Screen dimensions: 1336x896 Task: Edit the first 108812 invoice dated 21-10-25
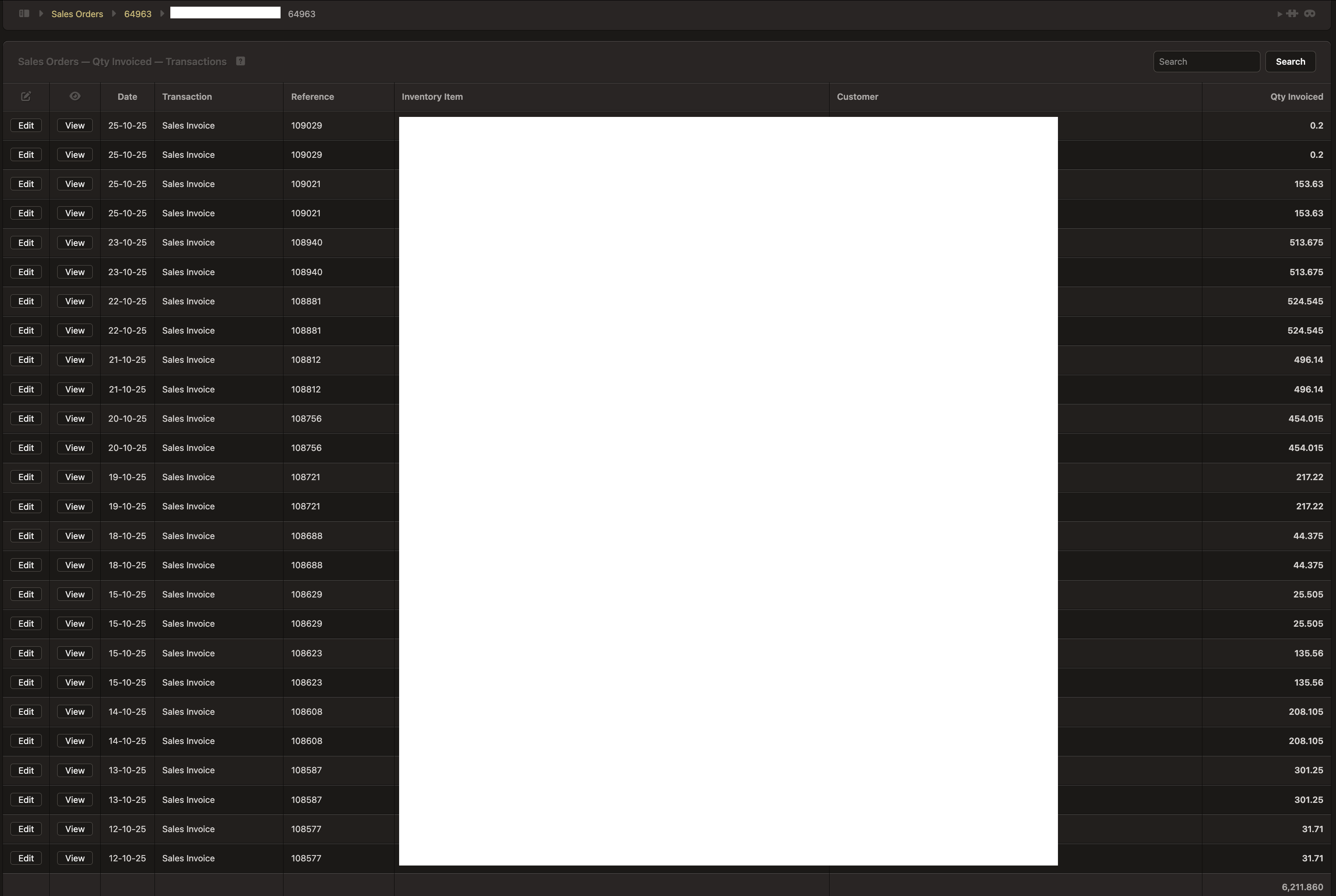coord(26,360)
